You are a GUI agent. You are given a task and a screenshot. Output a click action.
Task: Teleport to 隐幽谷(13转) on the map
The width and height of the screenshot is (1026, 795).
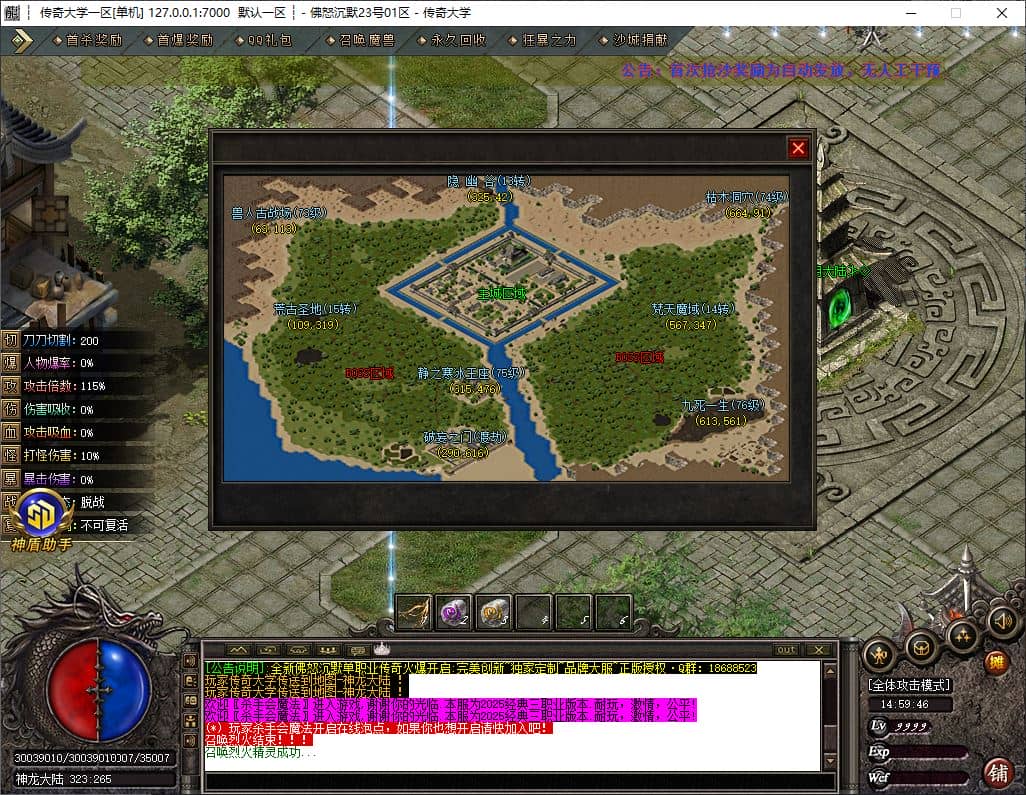click(x=489, y=188)
